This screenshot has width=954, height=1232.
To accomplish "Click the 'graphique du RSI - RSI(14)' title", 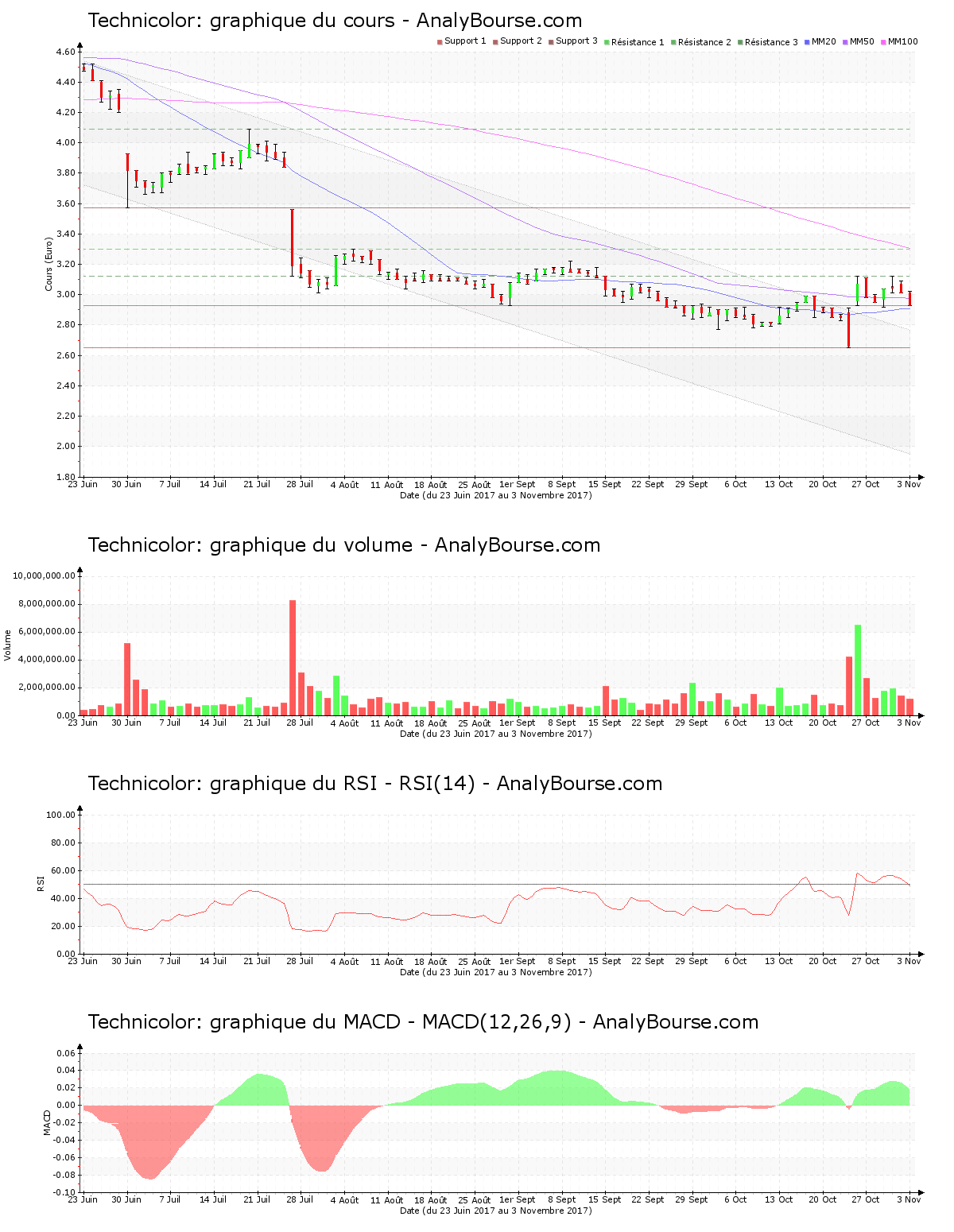I will tap(374, 784).
